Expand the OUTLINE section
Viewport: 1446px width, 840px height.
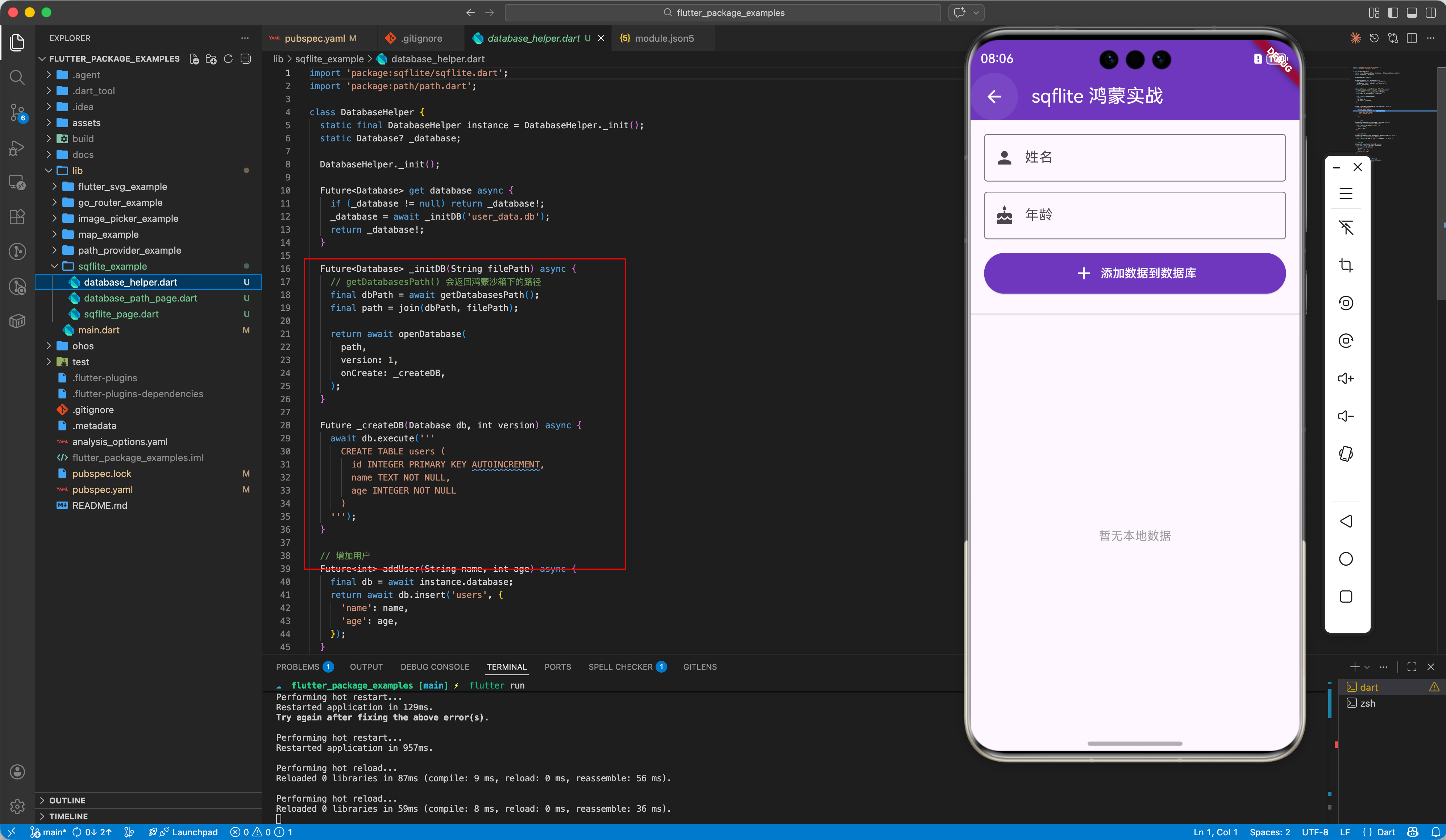pyautogui.click(x=67, y=800)
